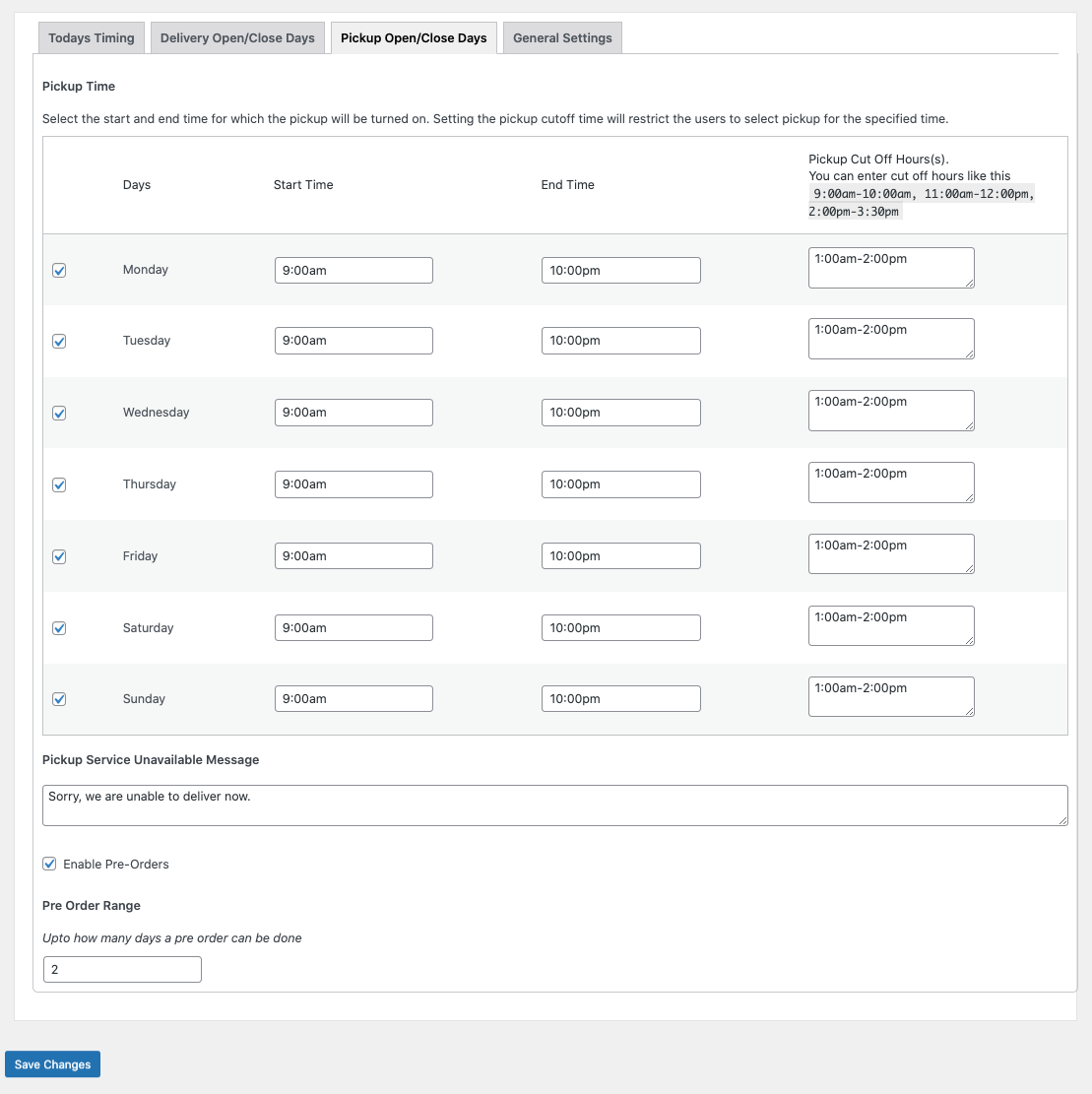Disable pickup on Sunday checkbox
This screenshot has height=1094, width=1092.
(59, 699)
